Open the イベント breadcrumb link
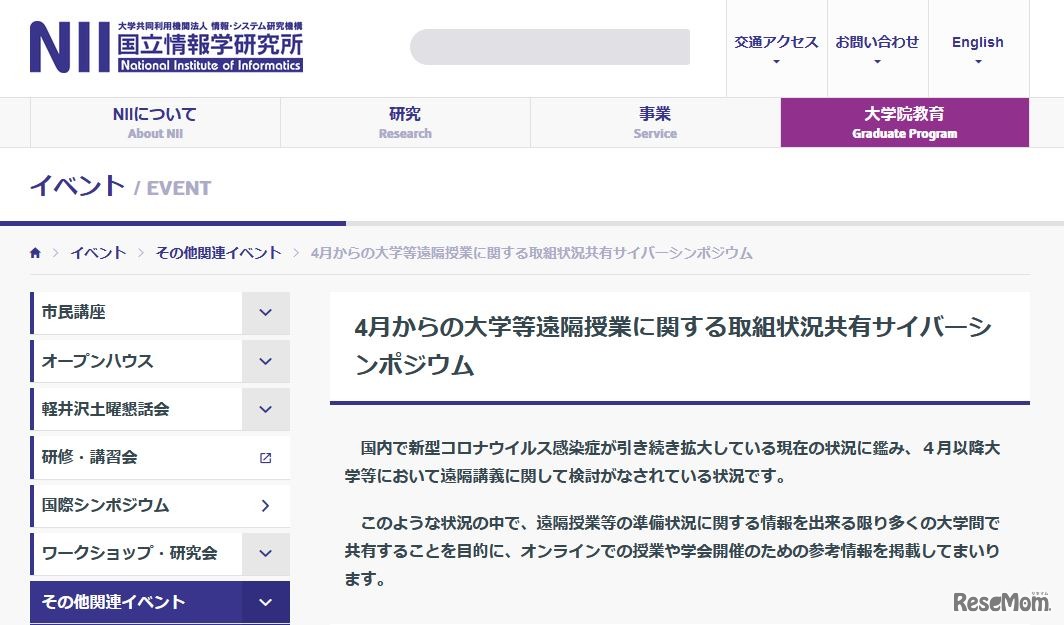This screenshot has width=1064, height=625. [97, 253]
